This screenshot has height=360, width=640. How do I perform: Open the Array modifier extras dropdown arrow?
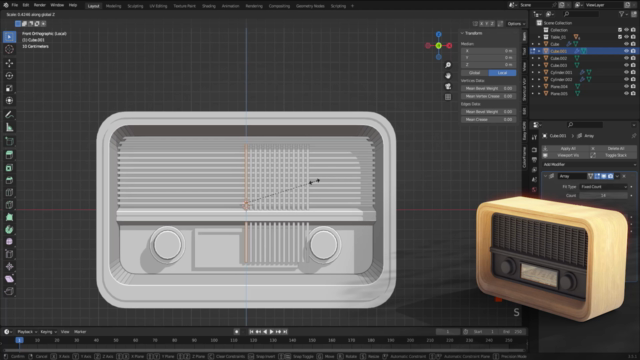(617, 176)
